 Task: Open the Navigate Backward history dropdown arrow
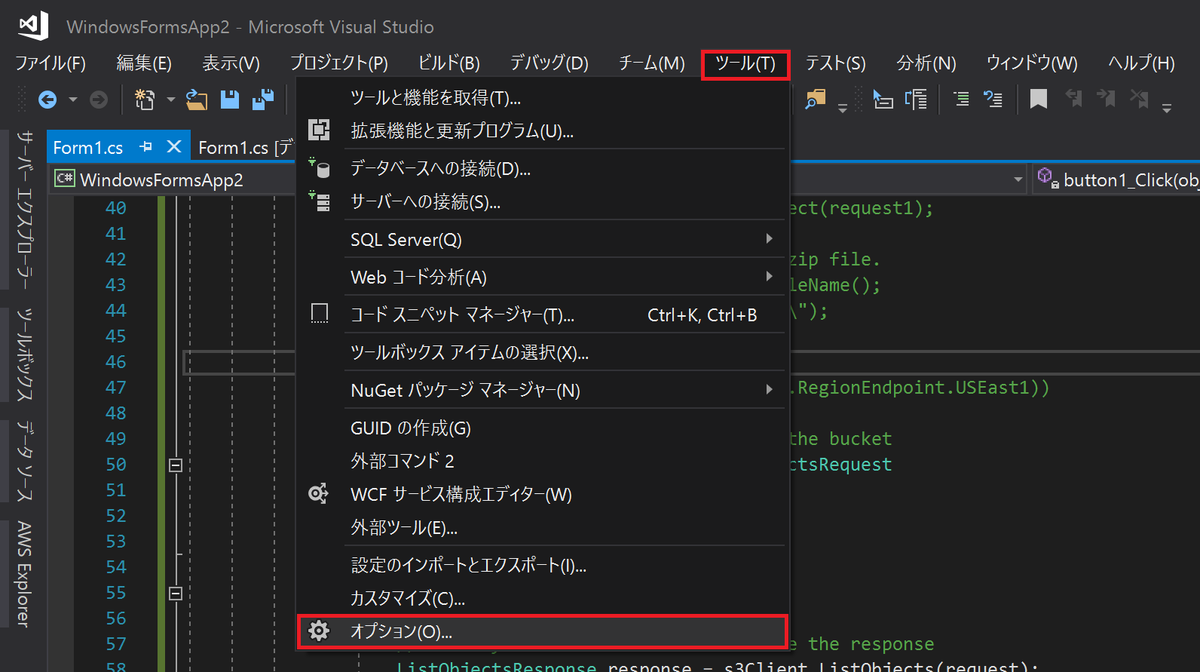coord(73,100)
